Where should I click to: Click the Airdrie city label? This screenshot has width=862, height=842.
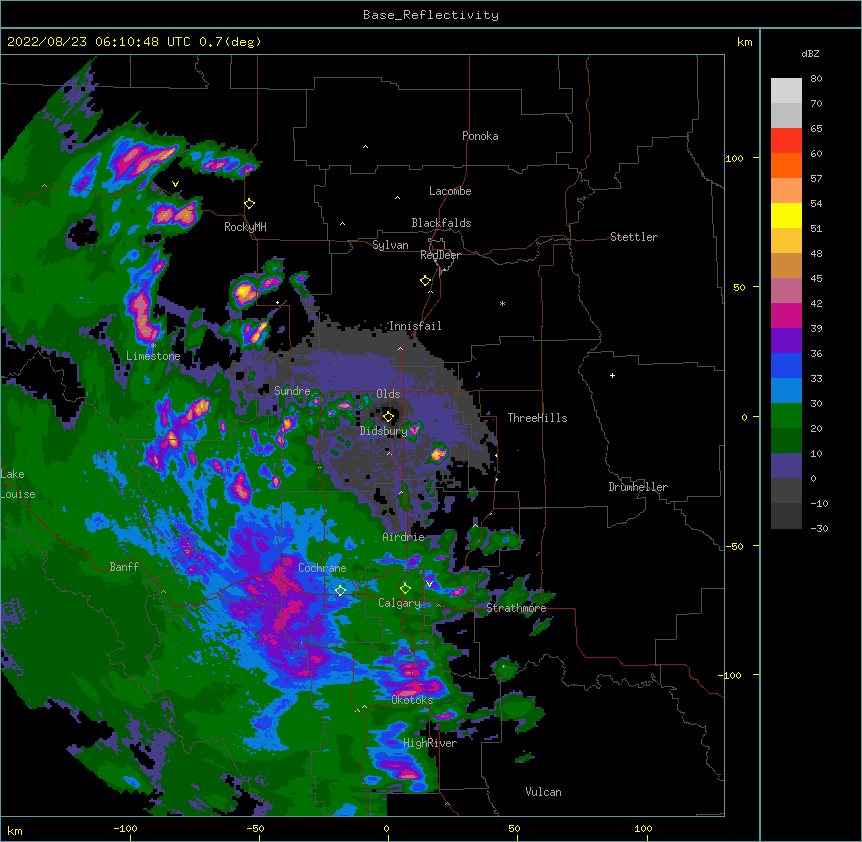coord(403,537)
